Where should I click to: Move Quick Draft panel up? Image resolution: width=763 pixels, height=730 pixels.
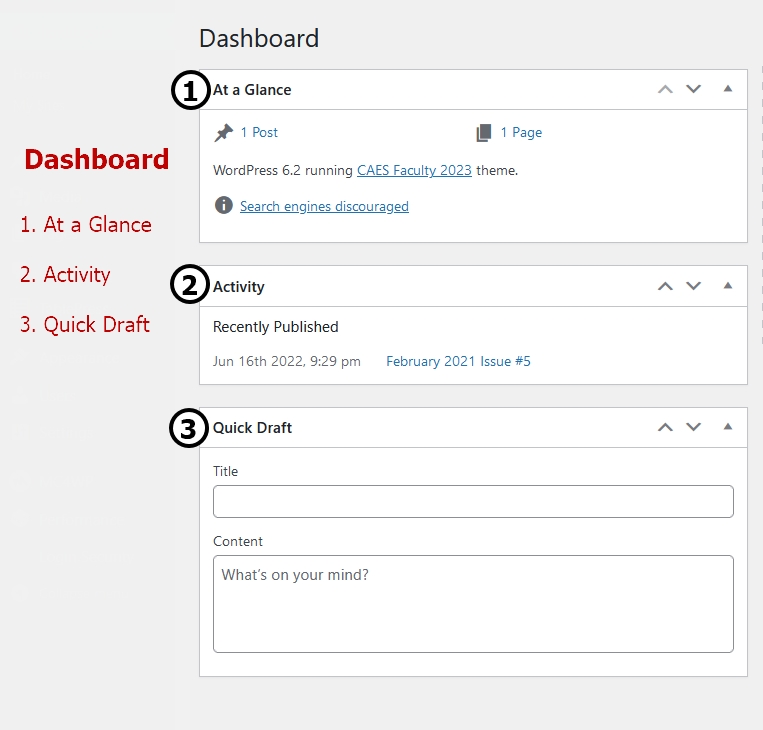point(665,427)
